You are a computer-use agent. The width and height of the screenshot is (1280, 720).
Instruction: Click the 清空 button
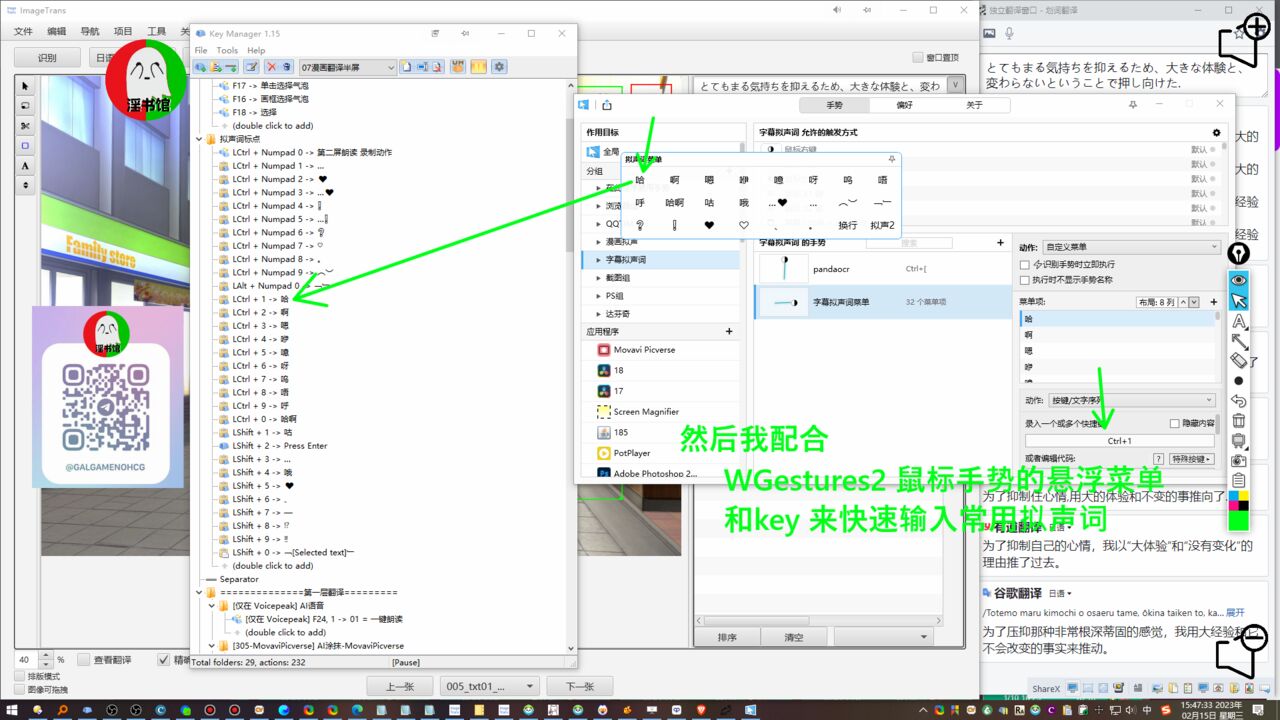click(x=793, y=637)
